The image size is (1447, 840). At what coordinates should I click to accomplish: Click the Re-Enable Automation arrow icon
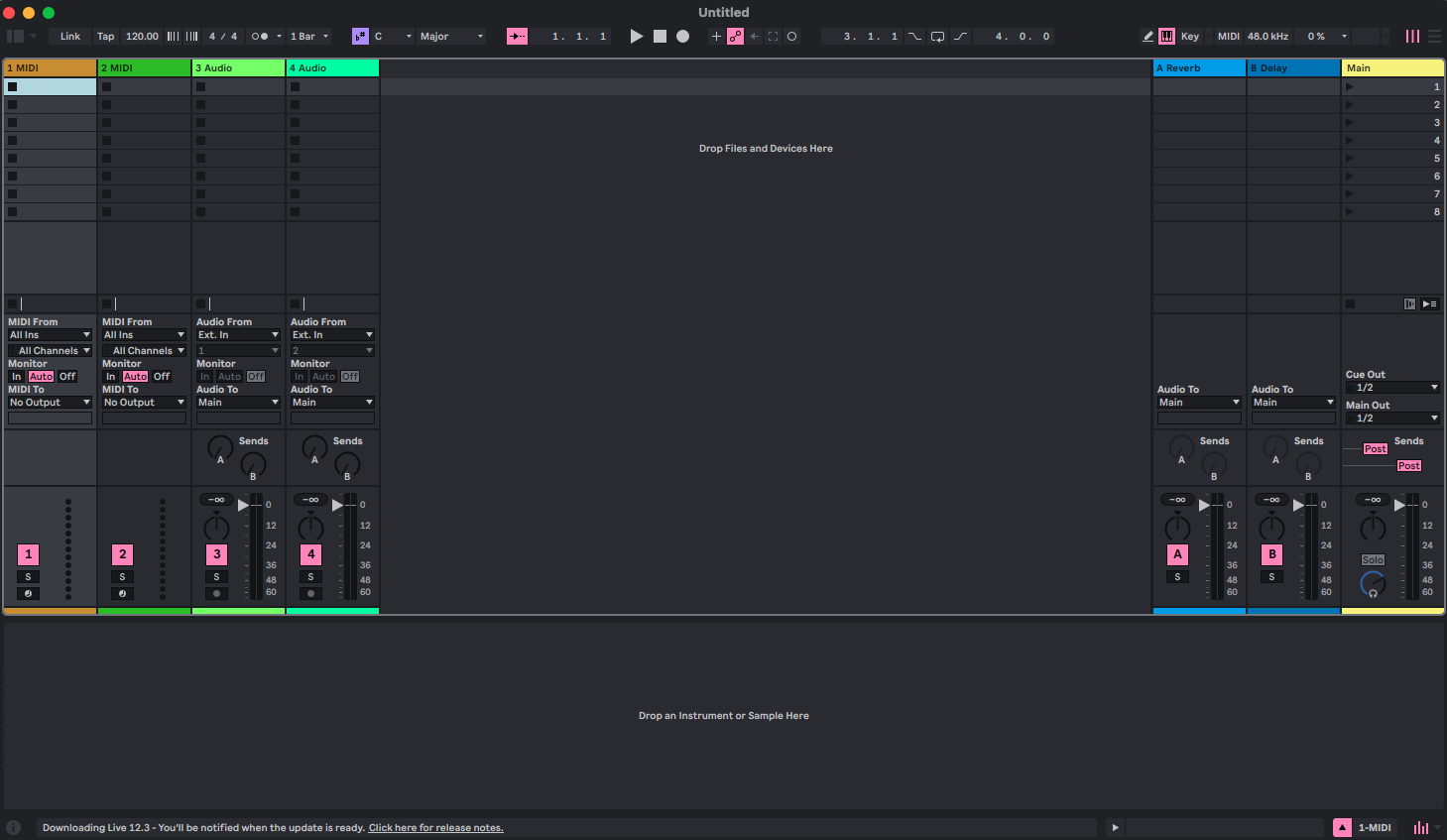pyautogui.click(x=757, y=36)
